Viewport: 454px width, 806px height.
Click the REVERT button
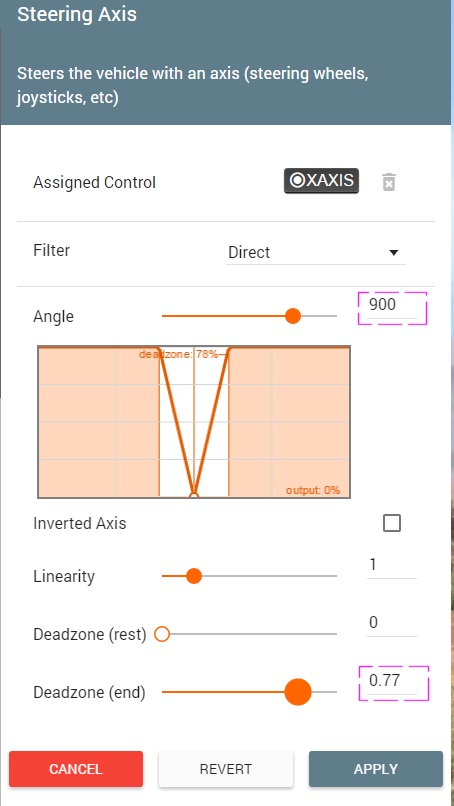[x=226, y=769]
